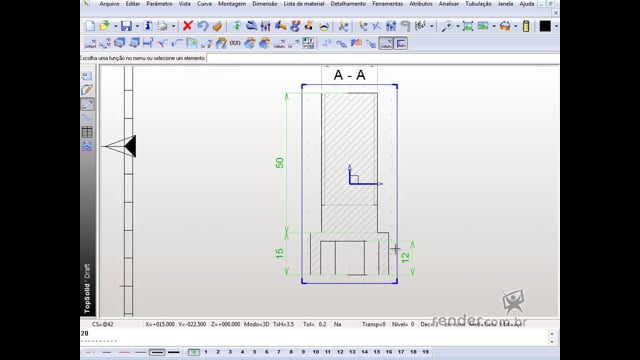Select the active line tool in left sidebar
The height and width of the screenshot is (360, 640).
(87, 104)
